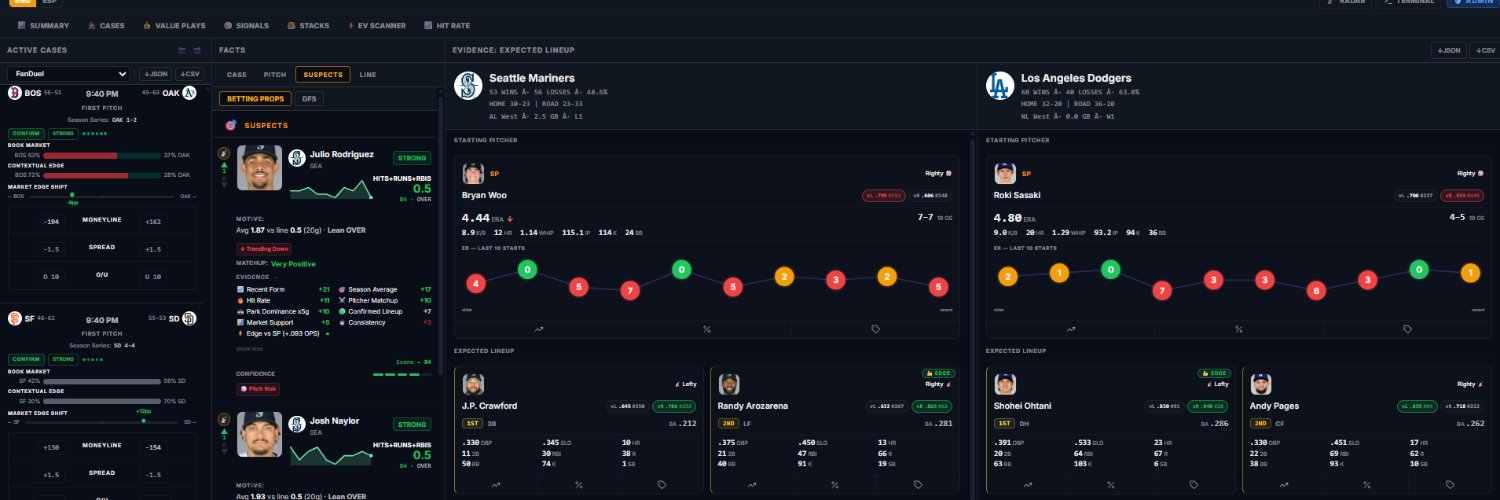Image resolution: width=1500 pixels, height=500 pixels.
Task: Click SF moneyline odds +130
Action: [52, 446]
